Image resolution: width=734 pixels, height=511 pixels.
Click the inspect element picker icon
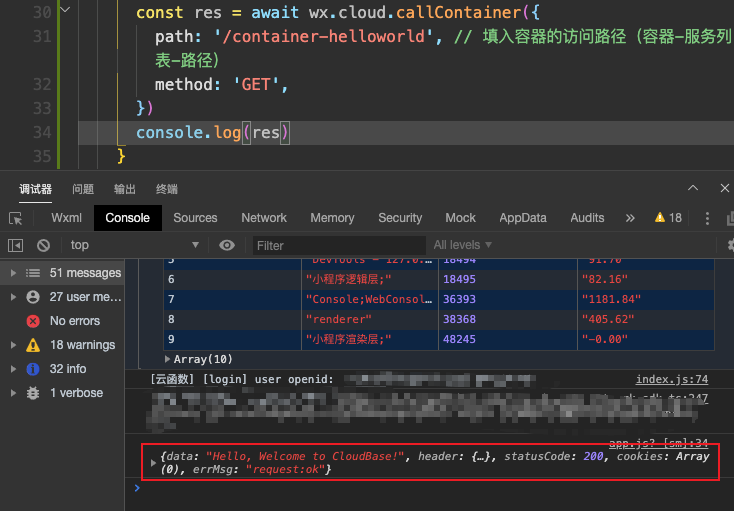click(16, 218)
